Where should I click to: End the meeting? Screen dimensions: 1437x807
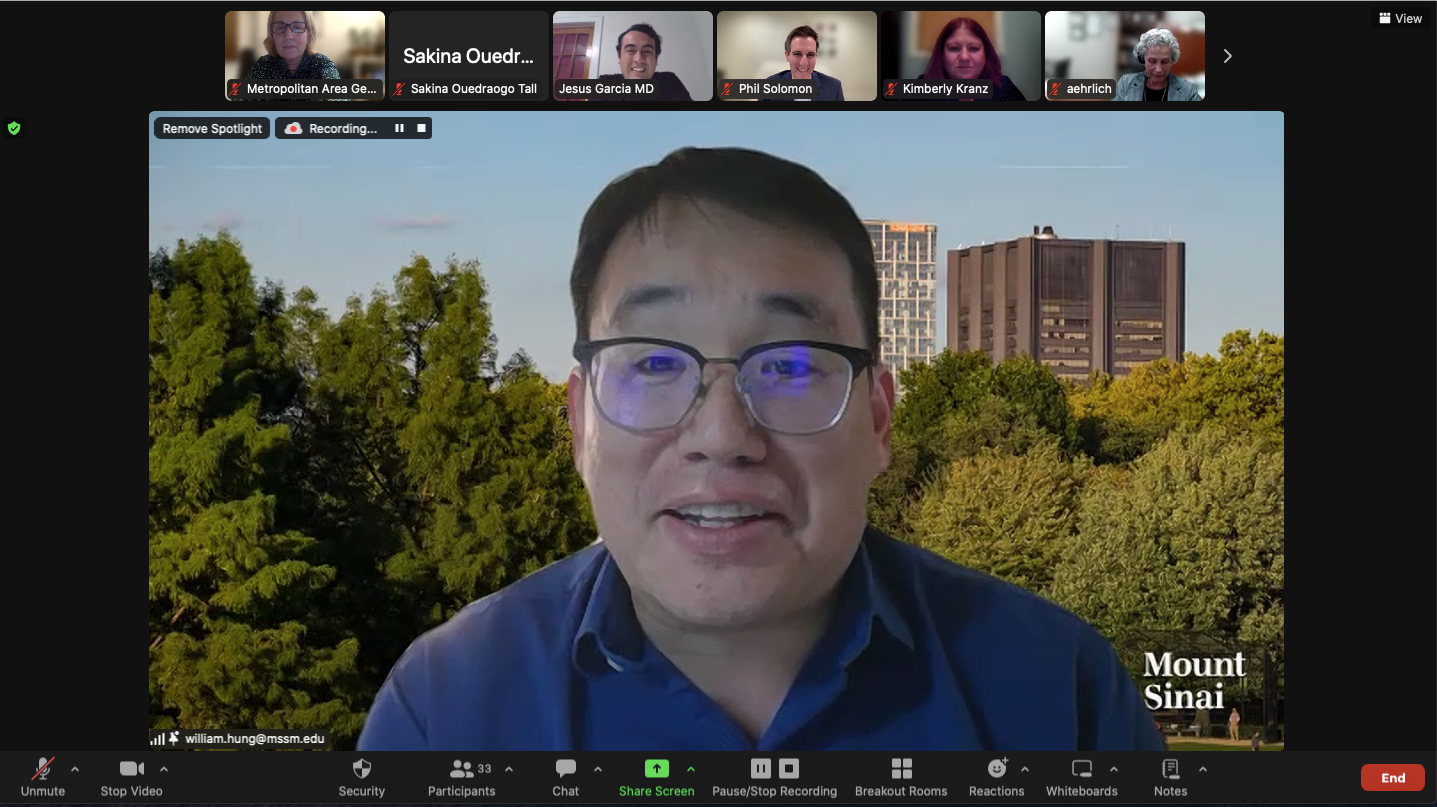(x=1393, y=778)
